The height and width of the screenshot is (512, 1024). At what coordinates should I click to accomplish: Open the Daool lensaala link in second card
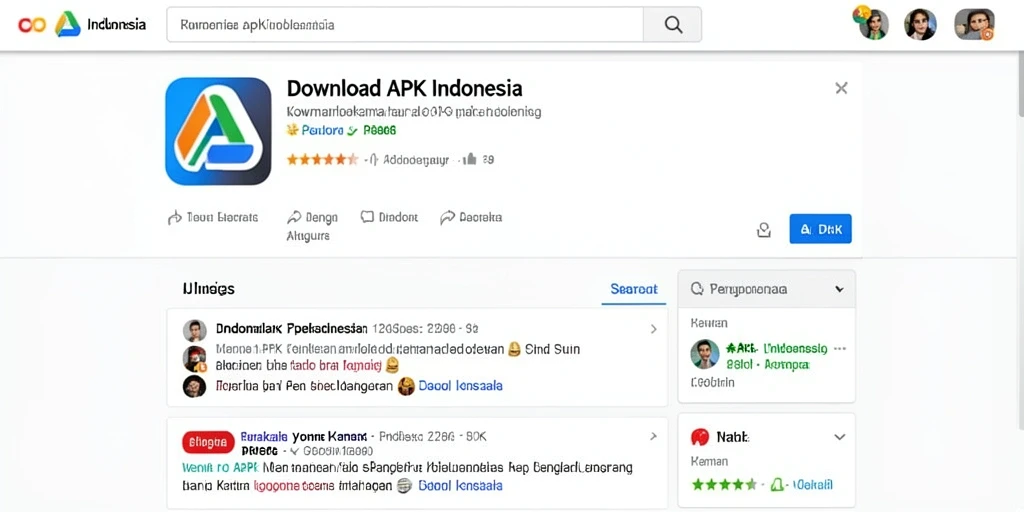(460, 486)
